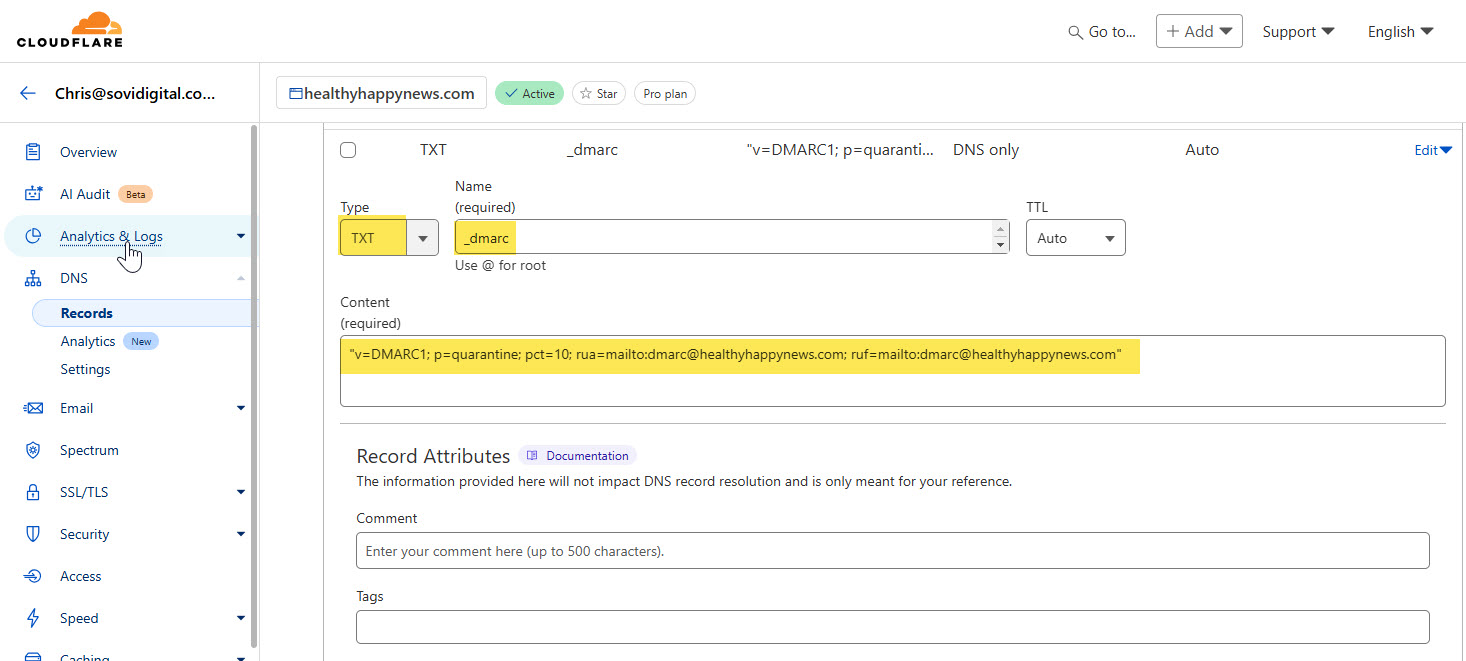The image size is (1466, 661).
Task: Click the "TXT" type cell in the record row
Action: pyautogui.click(x=433, y=150)
